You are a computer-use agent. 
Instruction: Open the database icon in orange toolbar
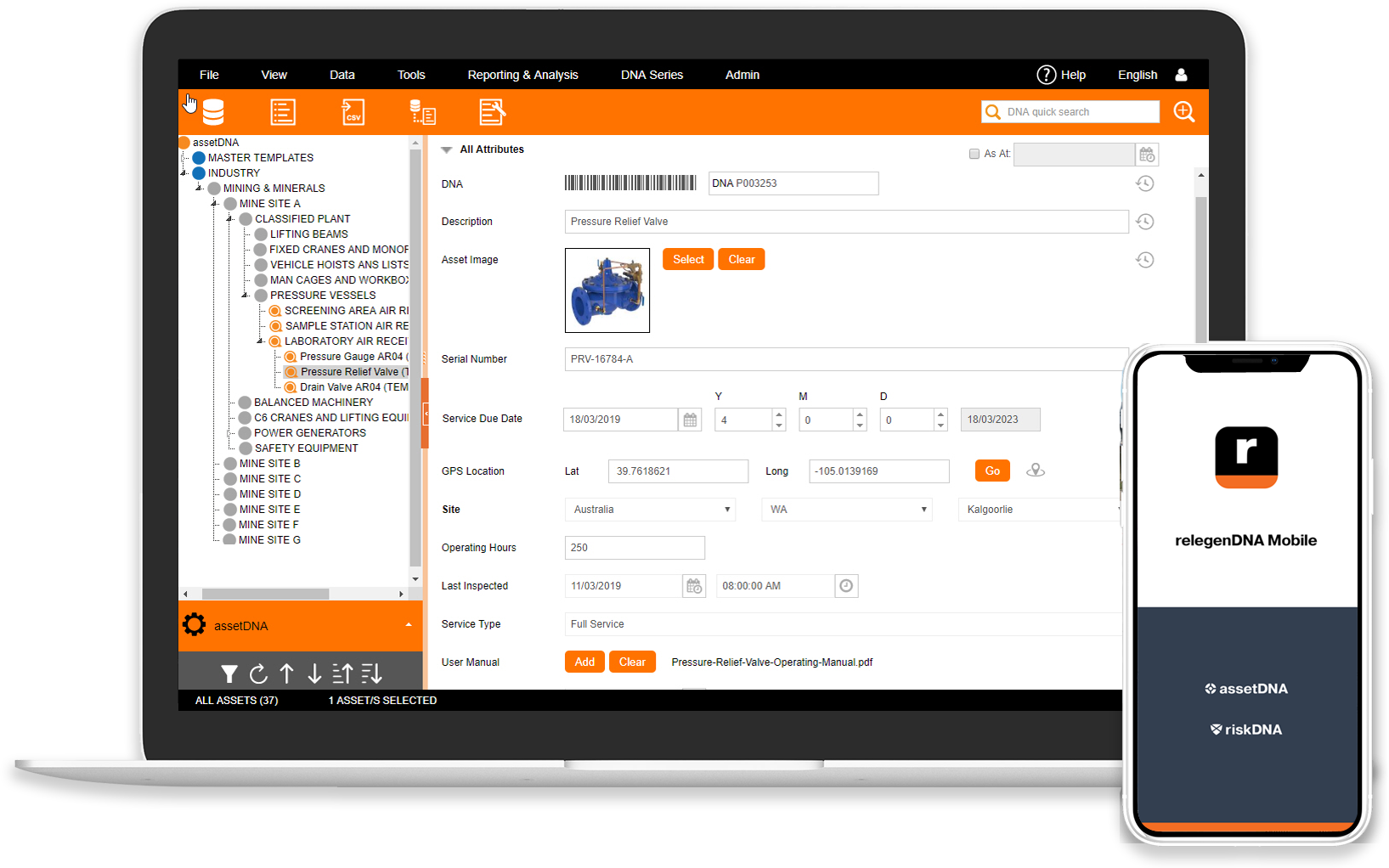213,112
